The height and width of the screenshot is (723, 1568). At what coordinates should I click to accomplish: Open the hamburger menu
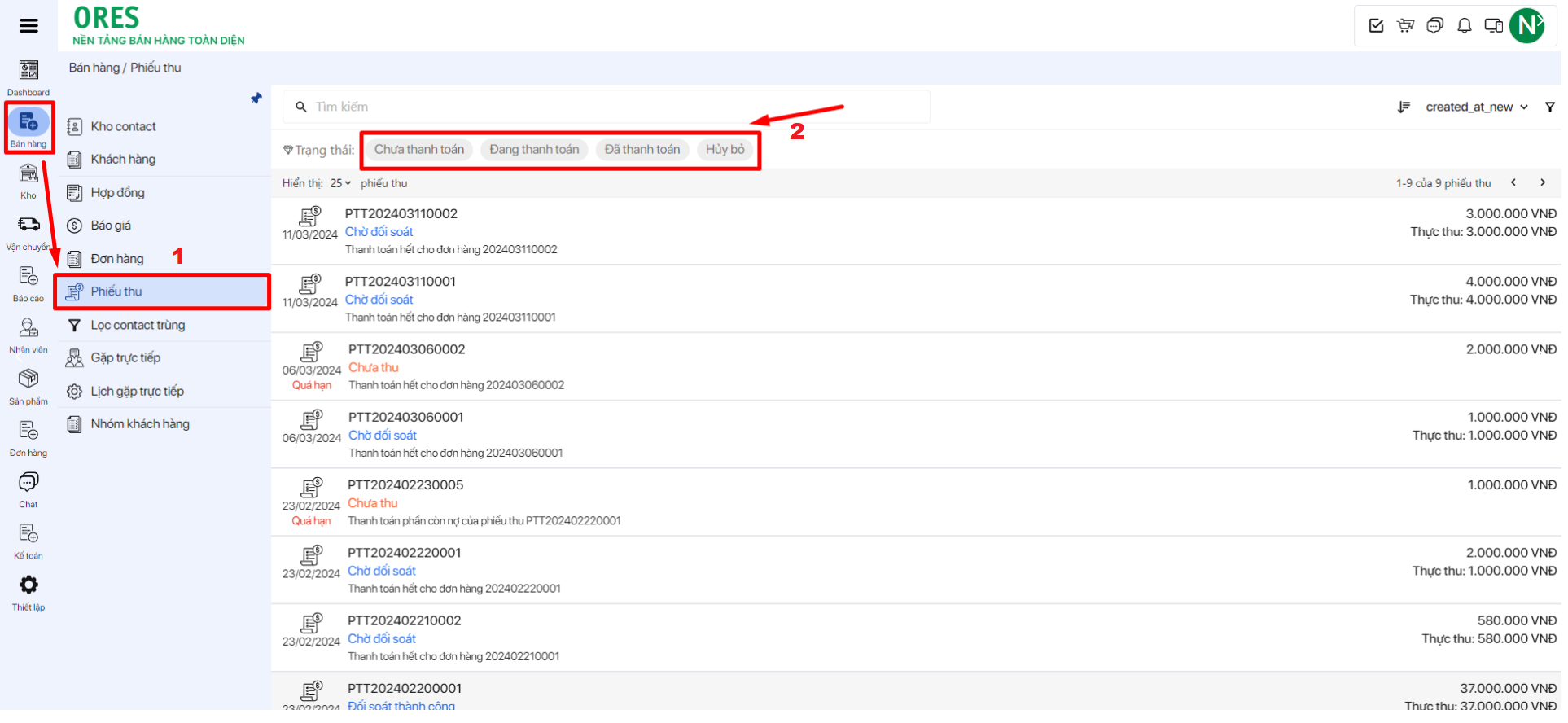coord(28,26)
